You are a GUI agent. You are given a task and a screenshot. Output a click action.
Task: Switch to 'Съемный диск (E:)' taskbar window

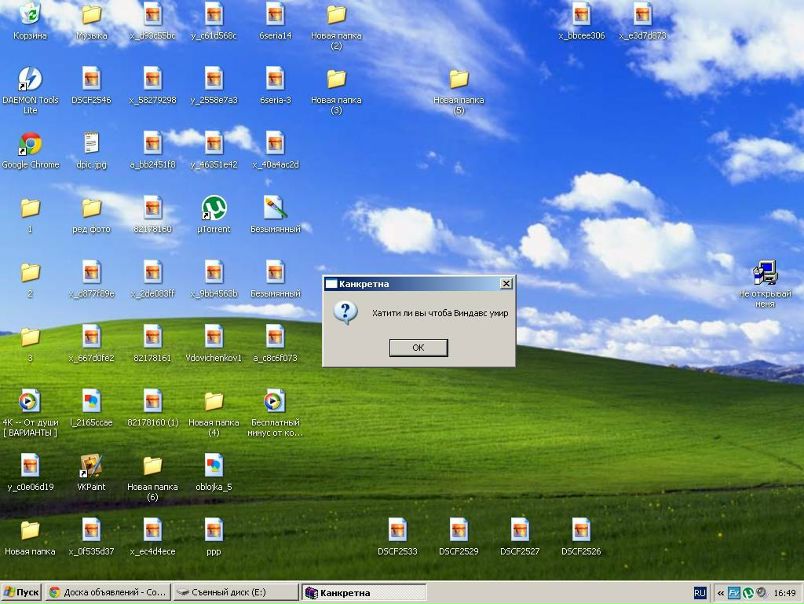236,592
